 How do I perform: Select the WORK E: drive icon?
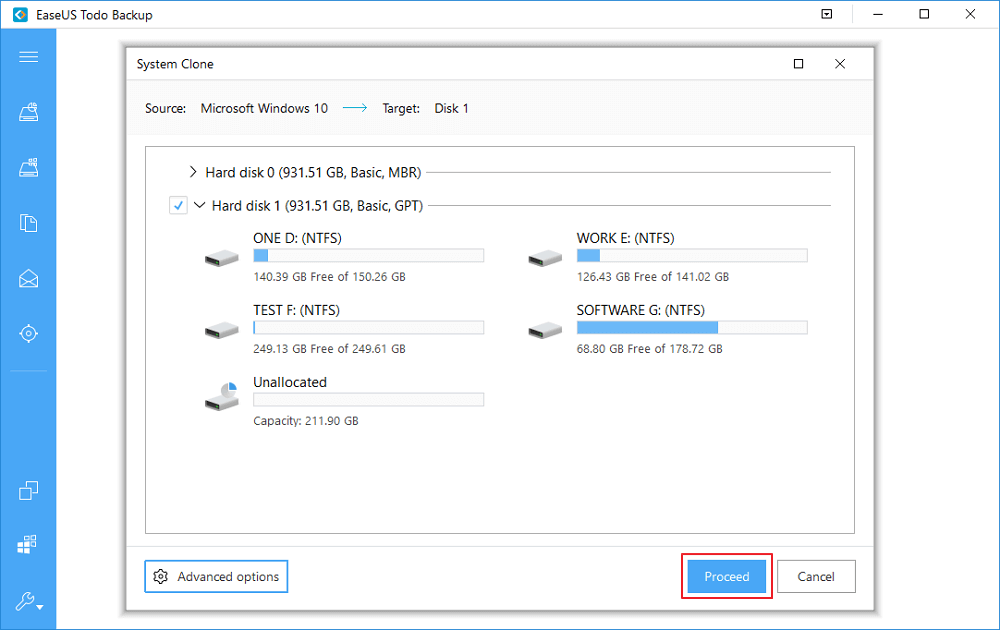(545, 258)
